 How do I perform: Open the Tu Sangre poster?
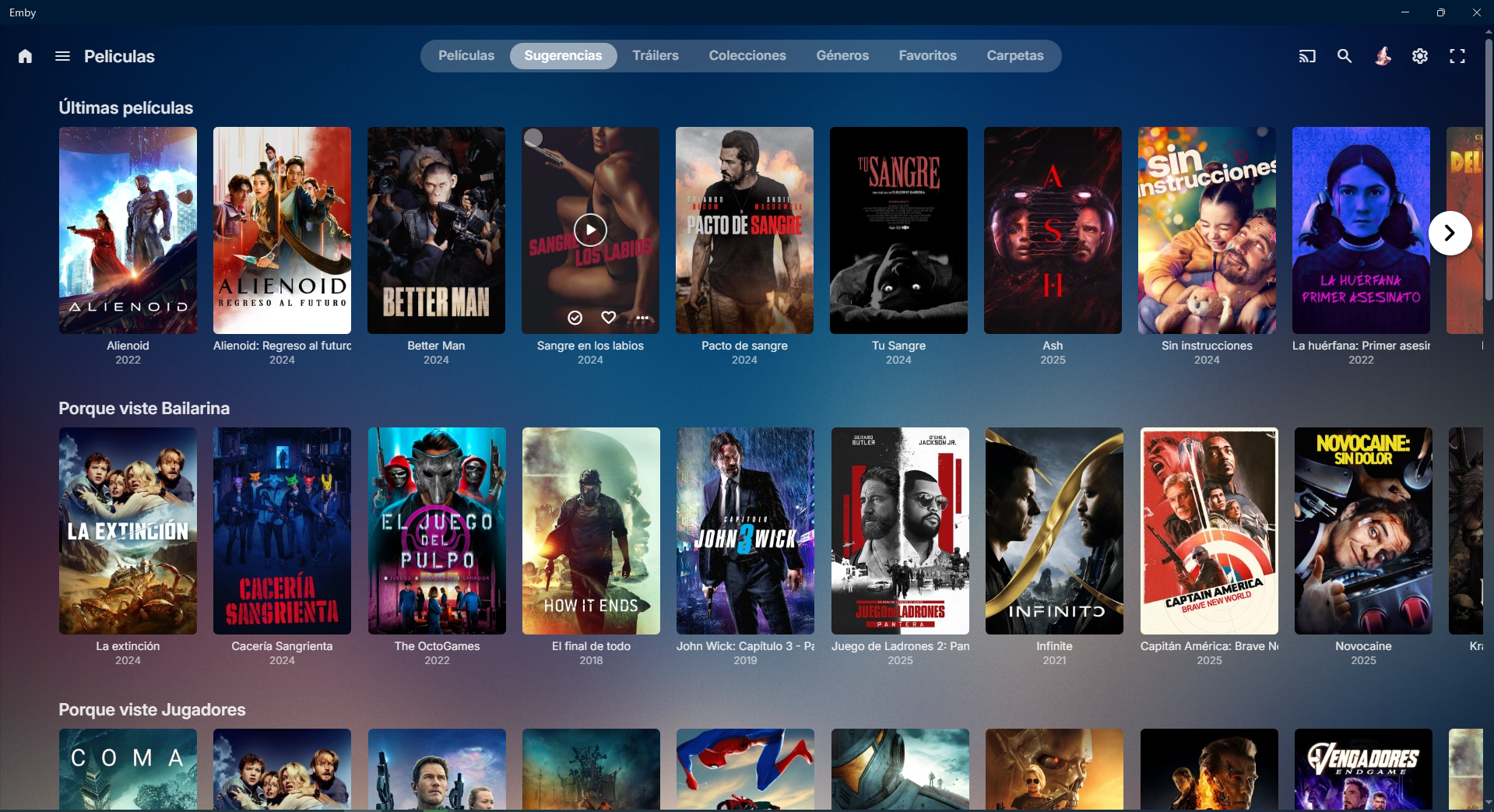click(x=898, y=230)
